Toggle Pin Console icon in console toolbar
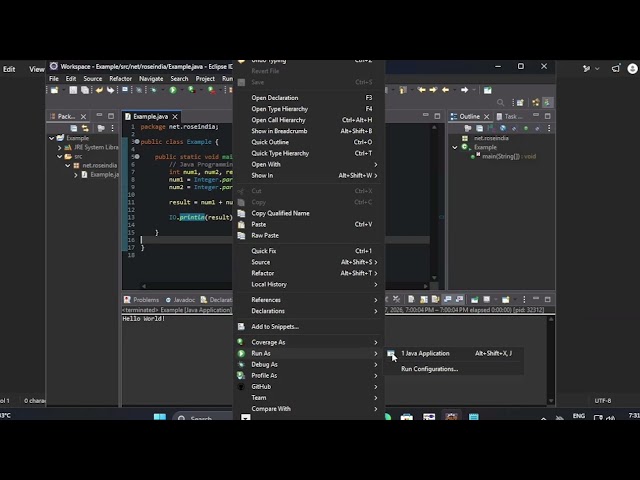This screenshot has width=640, height=480. tap(474, 300)
